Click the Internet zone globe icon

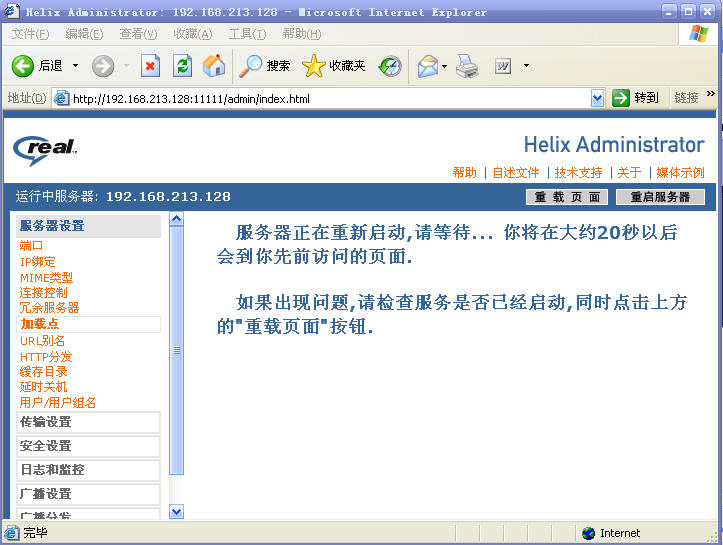[x=588, y=533]
